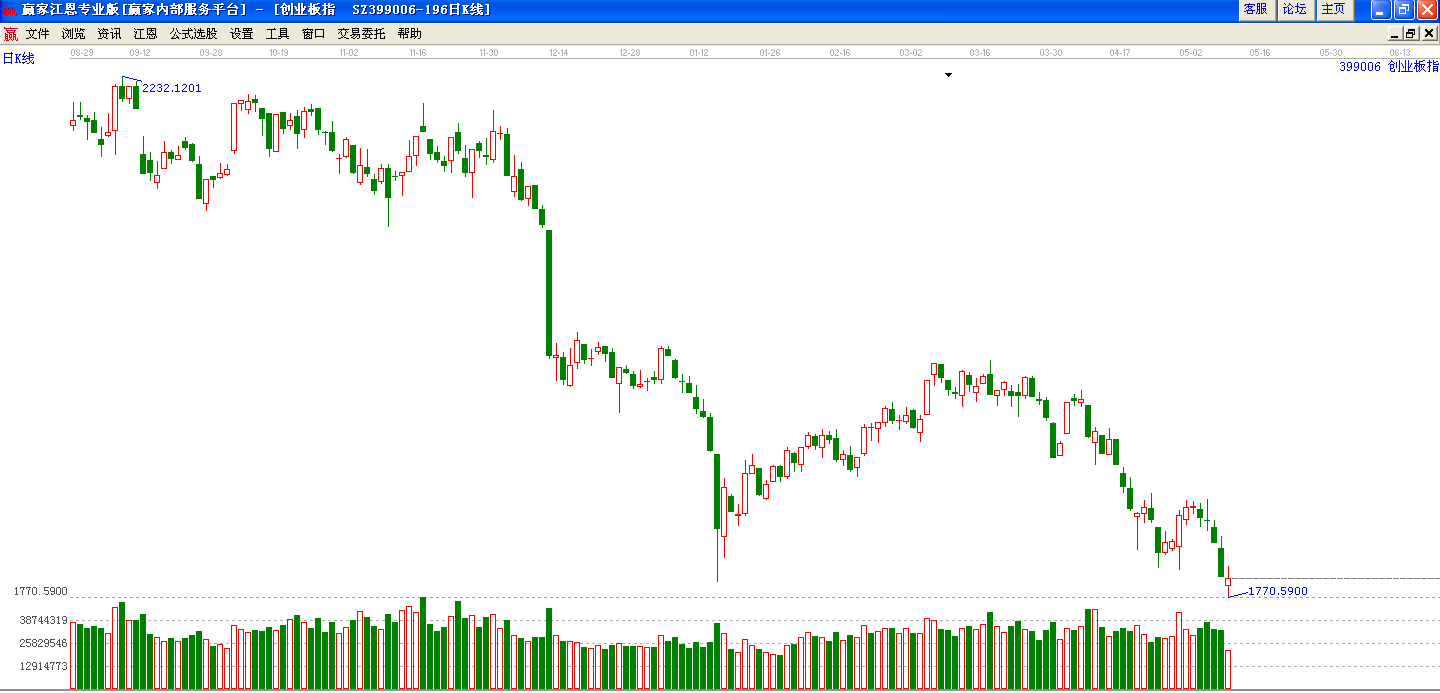The height and width of the screenshot is (693, 1440).
Task: Click the 399006 创业板指 label
Action: click(x=1389, y=66)
